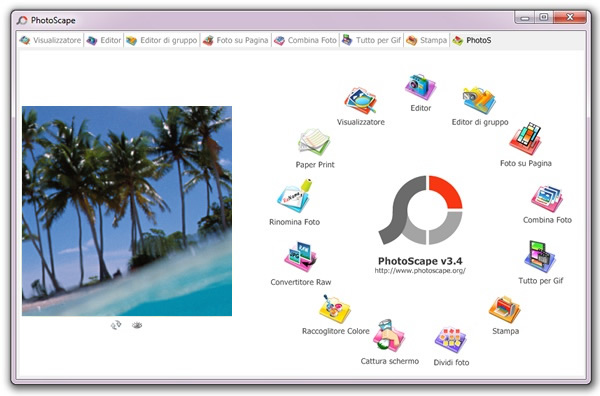Click the refresh icon below the photo
This screenshot has height=396, width=600.
click(116, 325)
